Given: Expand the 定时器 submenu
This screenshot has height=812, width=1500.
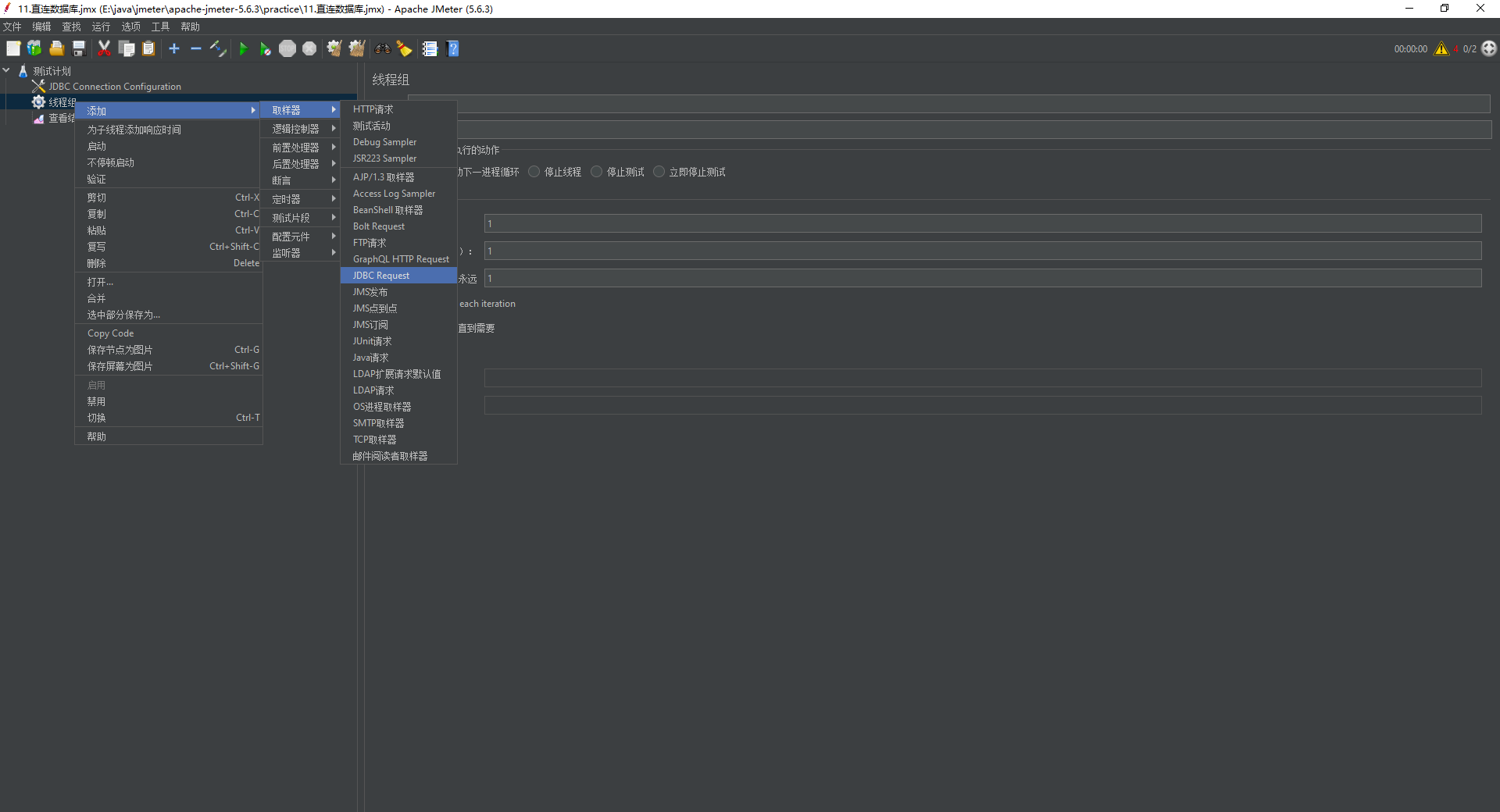Looking at the screenshot, I should [300, 199].
